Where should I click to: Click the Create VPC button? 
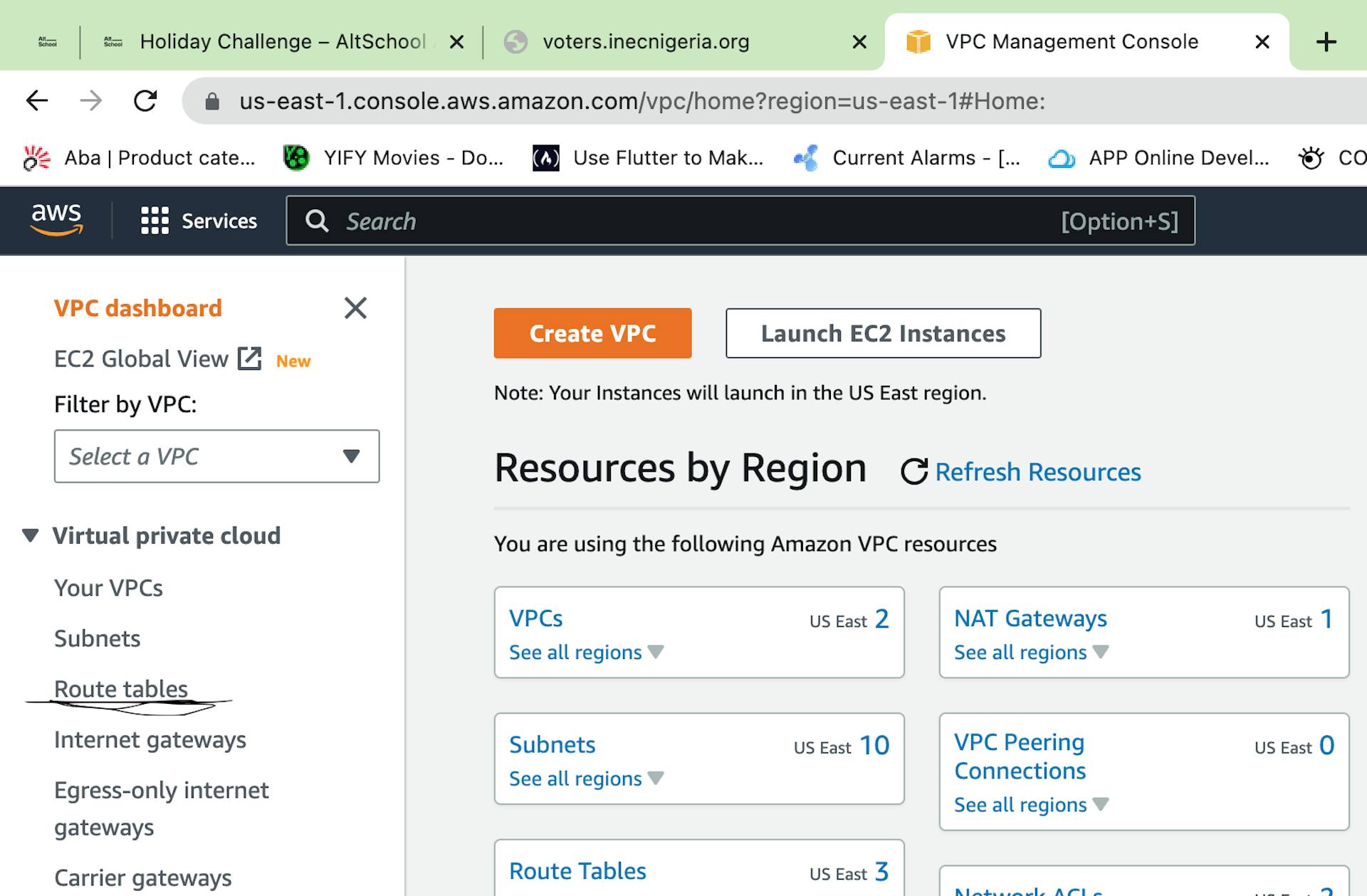[592, 332]
